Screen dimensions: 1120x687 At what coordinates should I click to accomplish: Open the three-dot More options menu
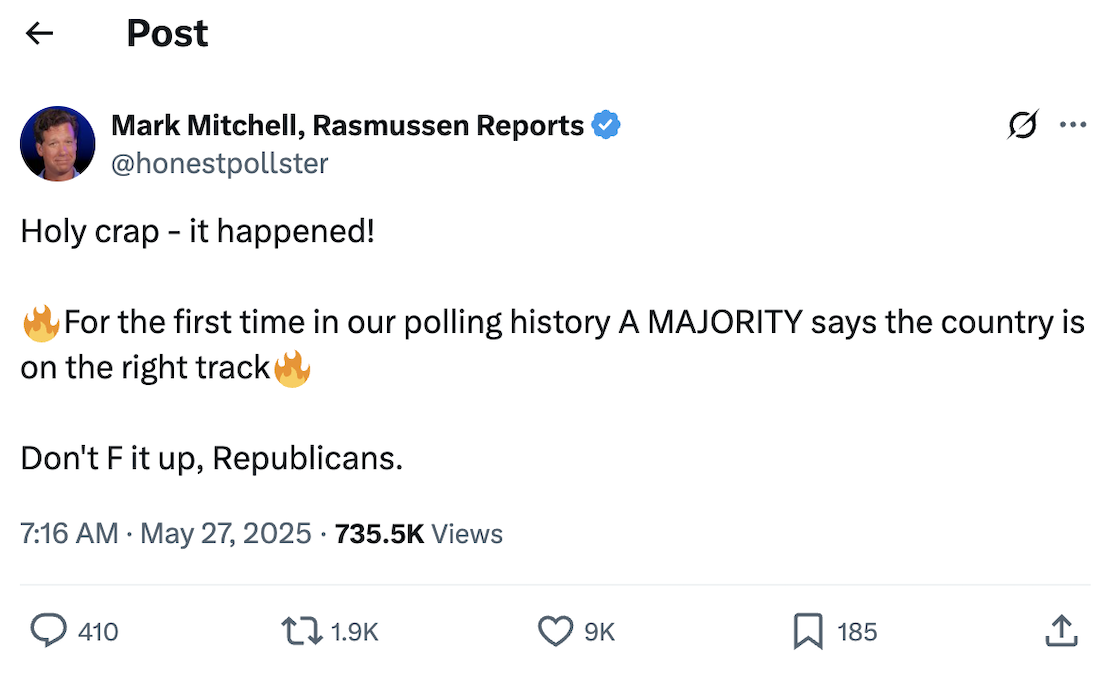pyautogui.click(x=1073, y=124)
